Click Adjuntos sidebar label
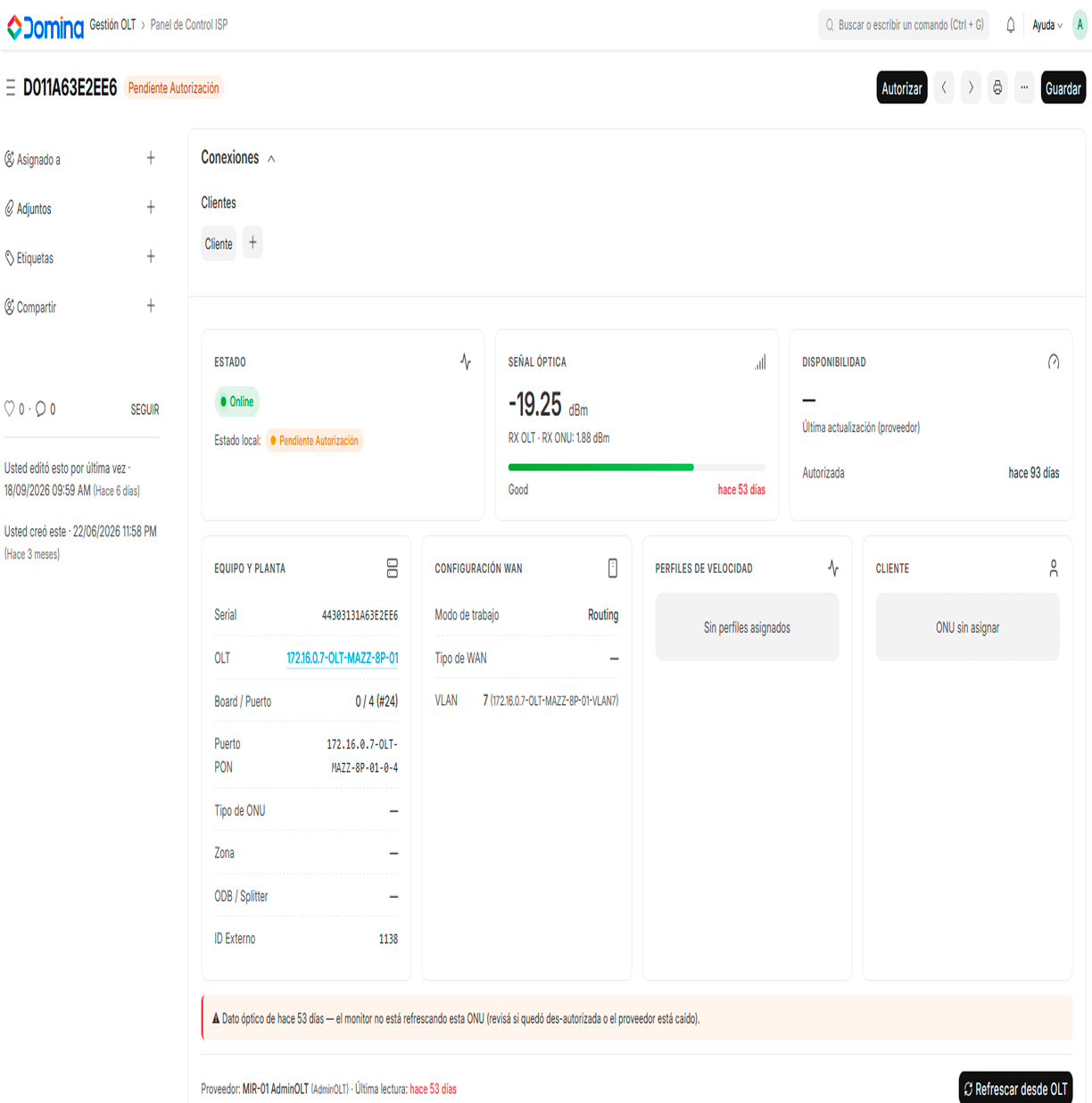The height and width of the screenshot is (1103, 1092). pos(34,209)
